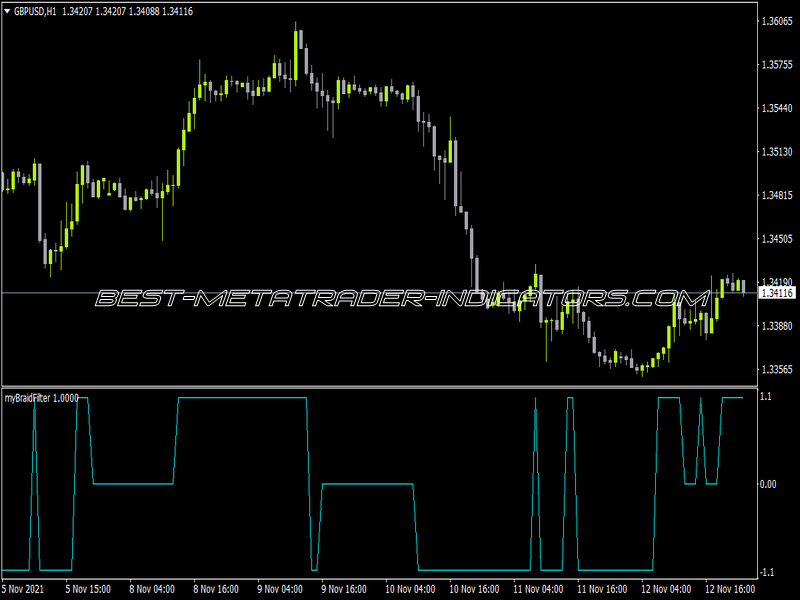Click the 11 Nov 04:00 time label
The height and width of the screenshot is (600, 800).
pos(538,589)
